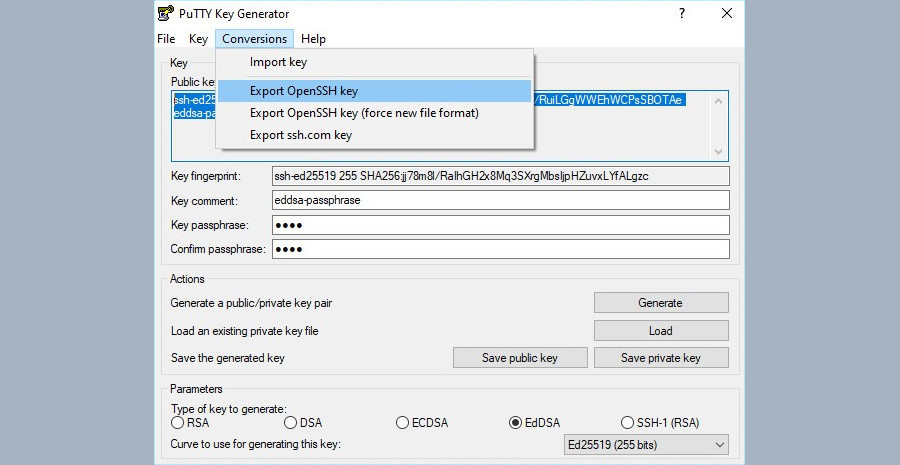Image resolution: width=900 pixels, height=465 pixels.
Task: Click the question mark help button
Action: coord(682,13)
